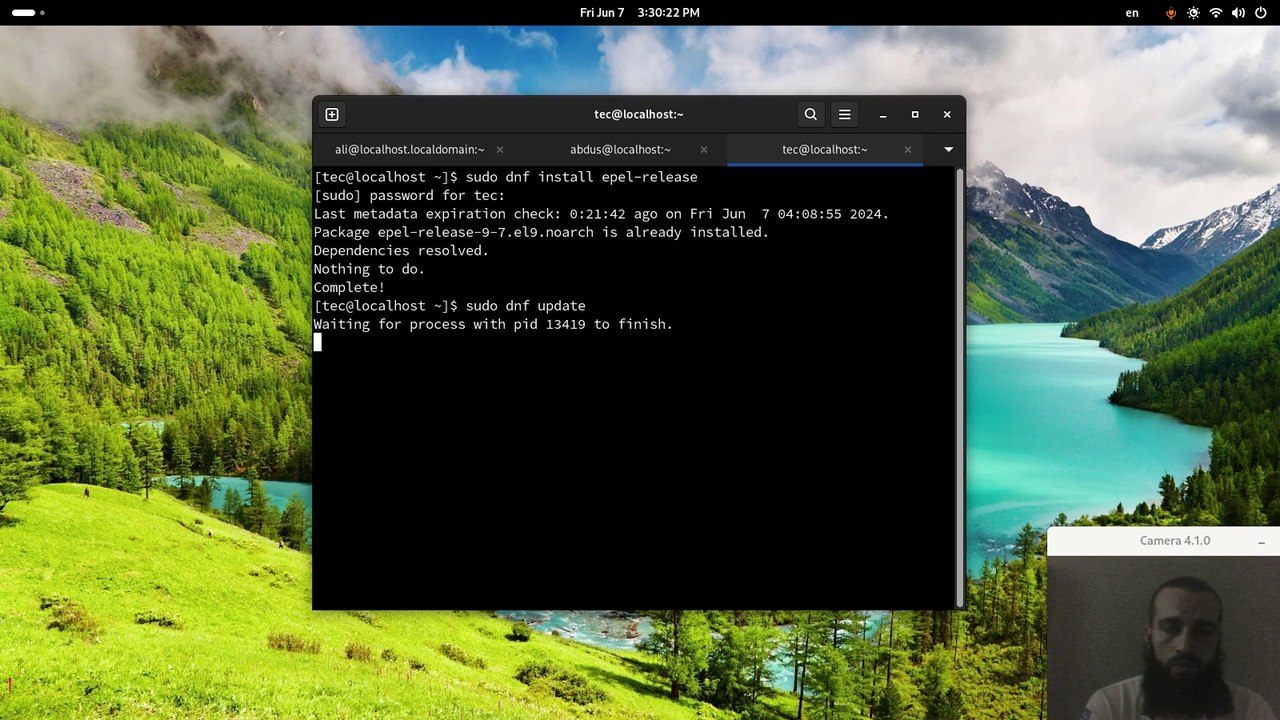
Task: Click the camera preview video feed
Action: pyautogui.click(x=1164, y=638)
